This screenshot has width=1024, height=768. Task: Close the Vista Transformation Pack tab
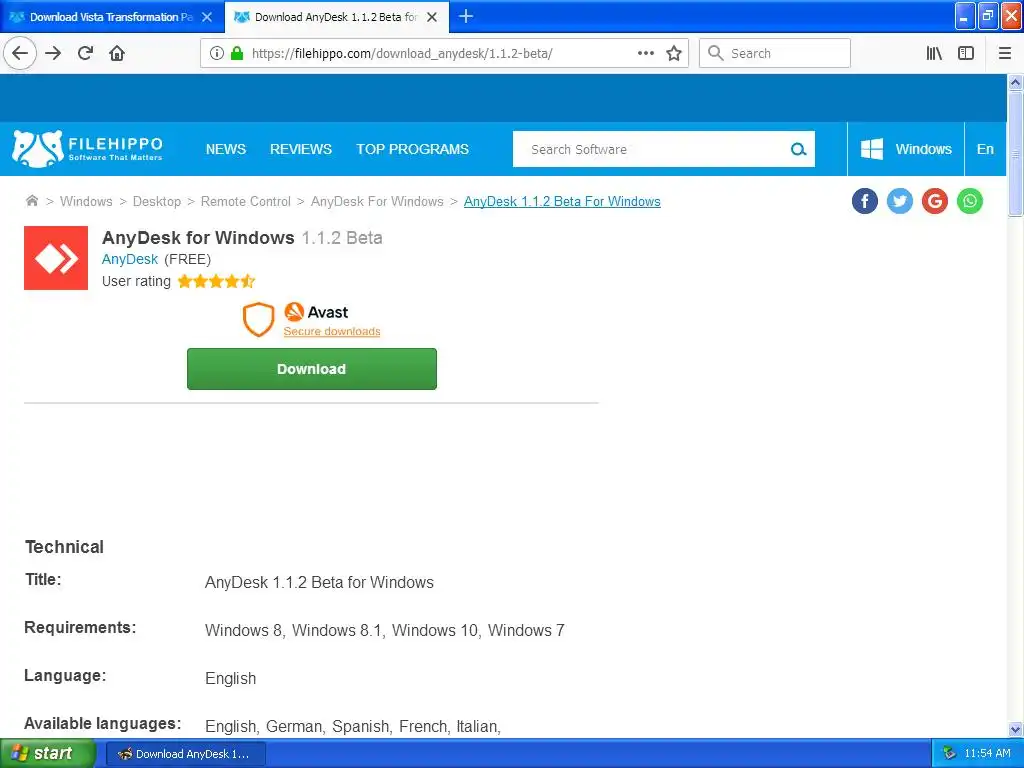pos(207,17)
